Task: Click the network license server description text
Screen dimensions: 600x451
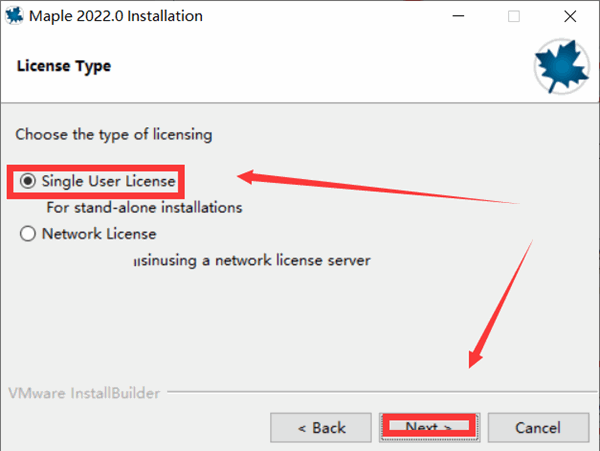Action: [x=252, y=261]
